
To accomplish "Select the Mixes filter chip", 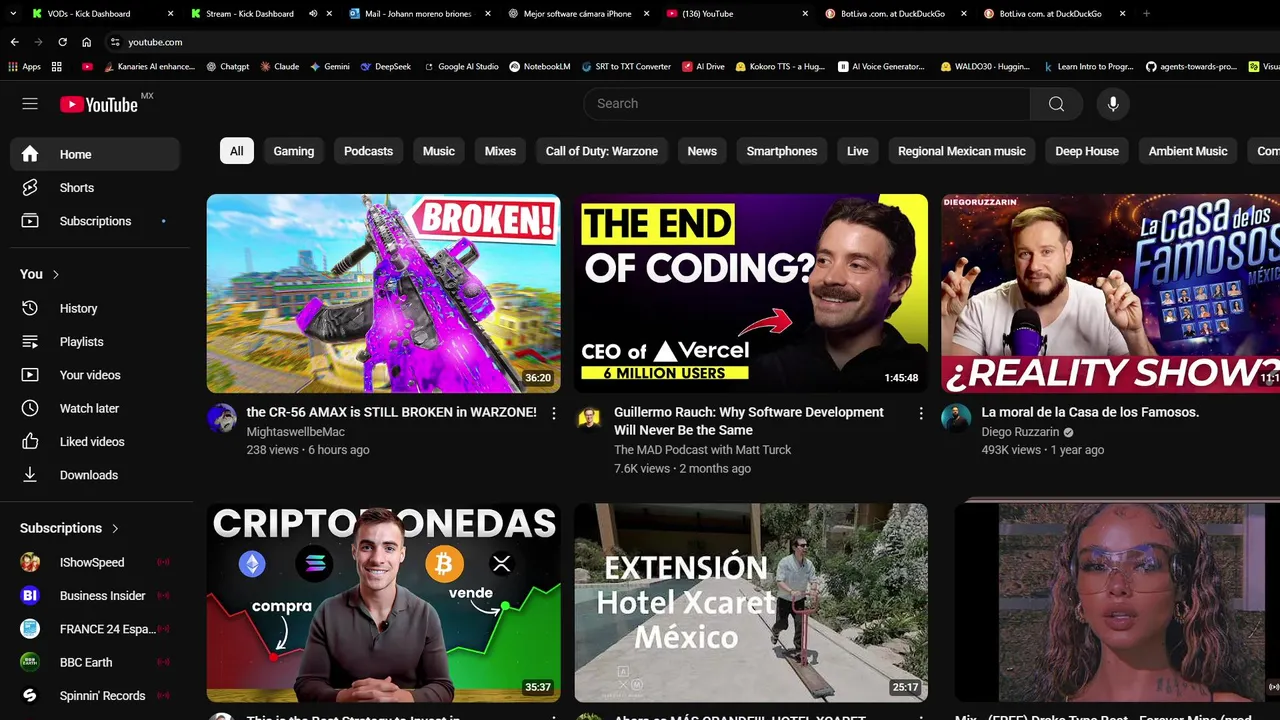I will 500,151.
